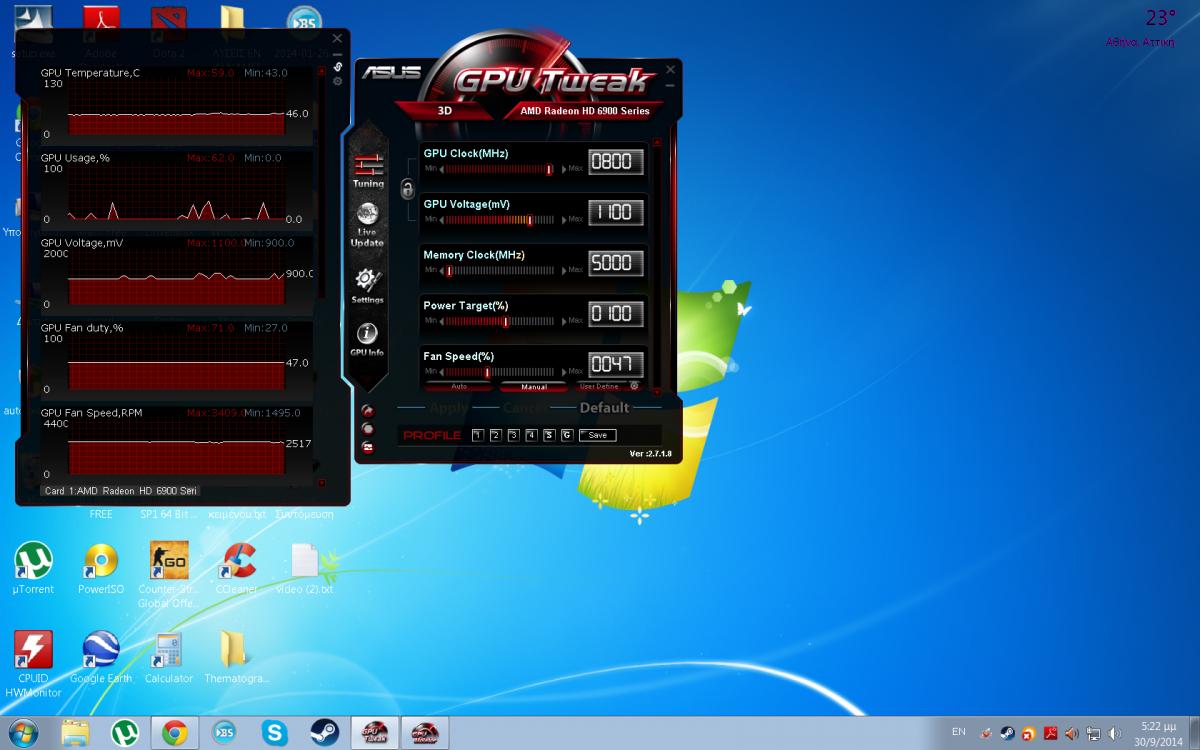Select profile slot 3

(x=513, y=435)
